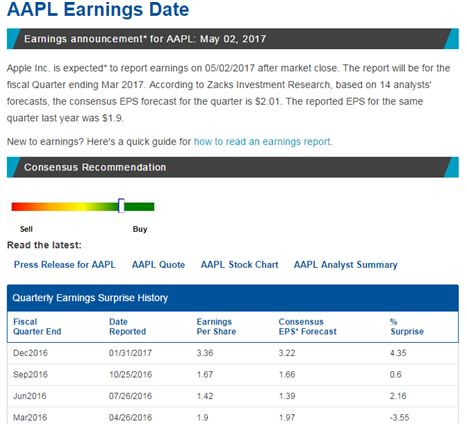Click the Sell label under the gauge
Viewport: 467px width, 426px height.
pos(26,229)
